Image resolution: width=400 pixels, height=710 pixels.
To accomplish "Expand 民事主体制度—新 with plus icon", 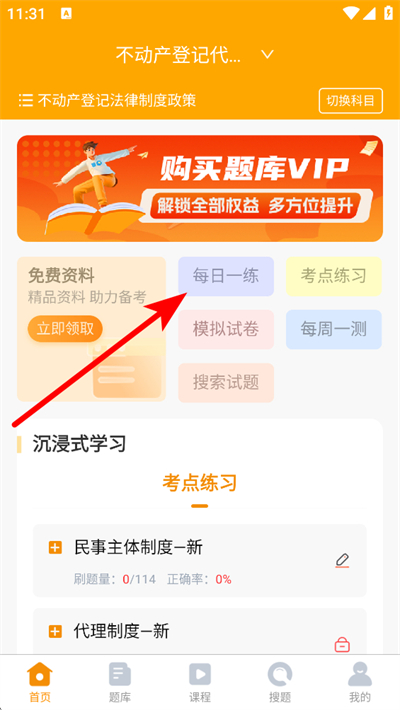I will tap(55, 548).
